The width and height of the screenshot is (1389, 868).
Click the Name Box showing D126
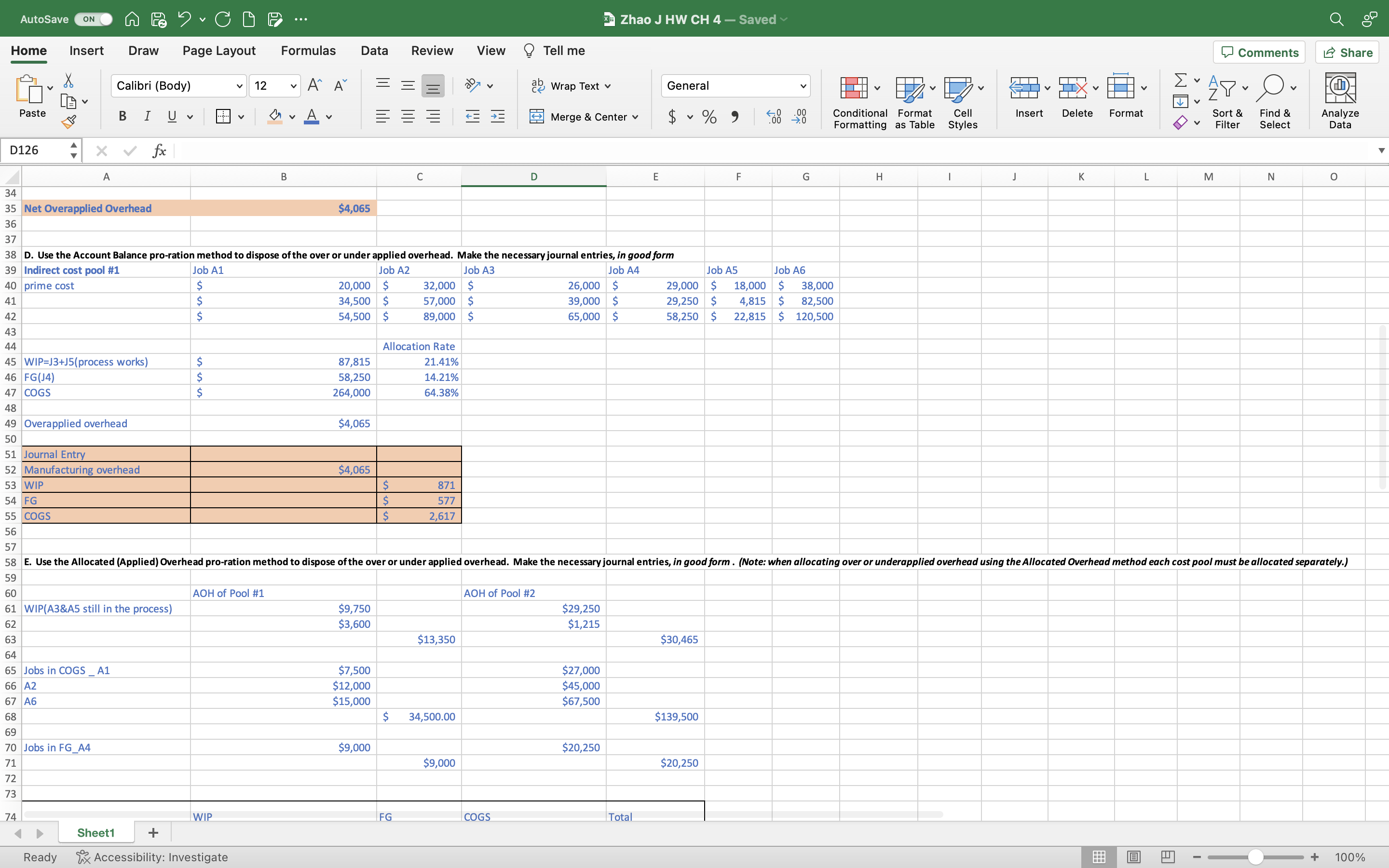tap(36, 150)
